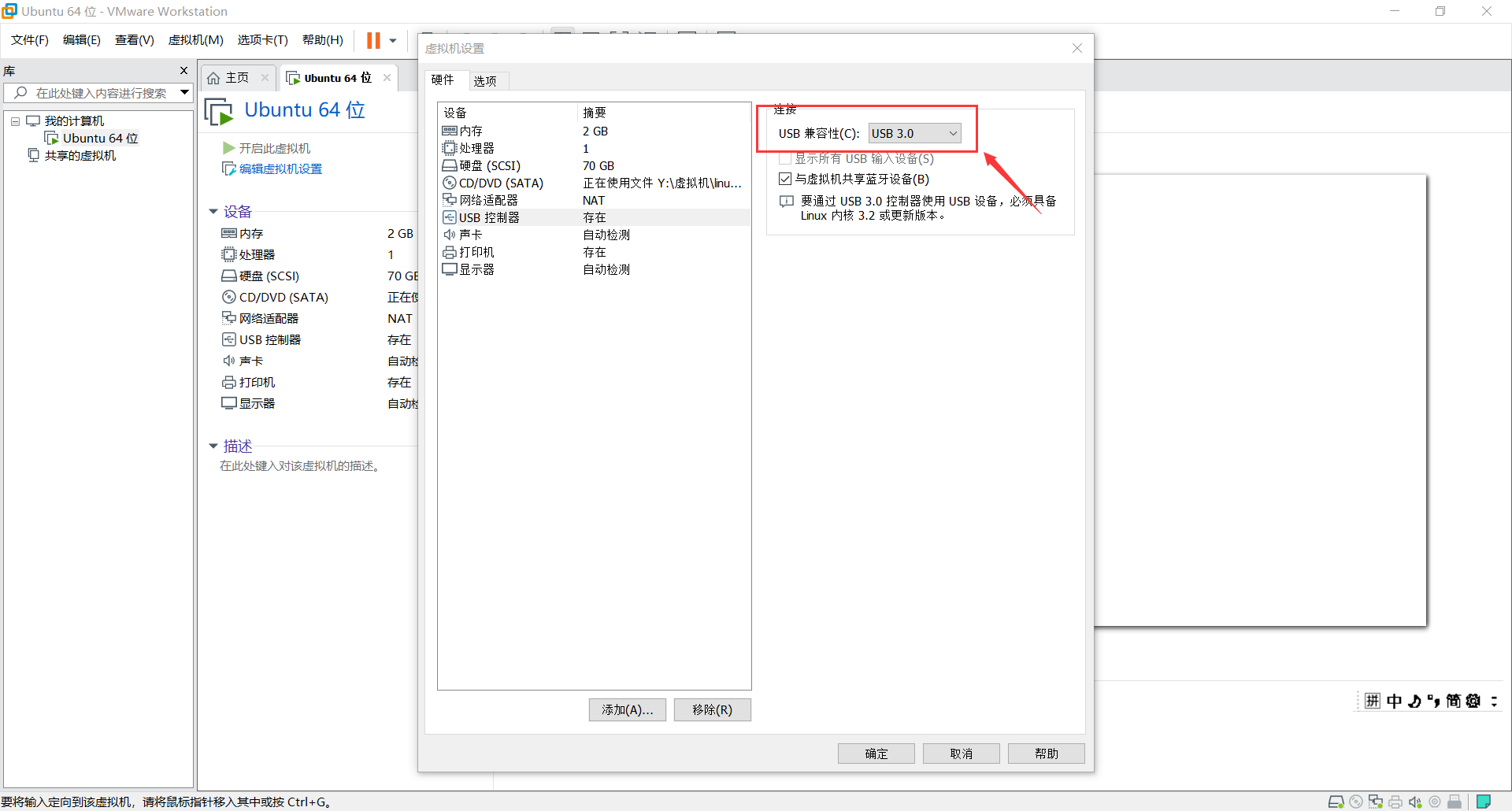Click the Chinese IME indicator in bottom right

(1394, 700)
